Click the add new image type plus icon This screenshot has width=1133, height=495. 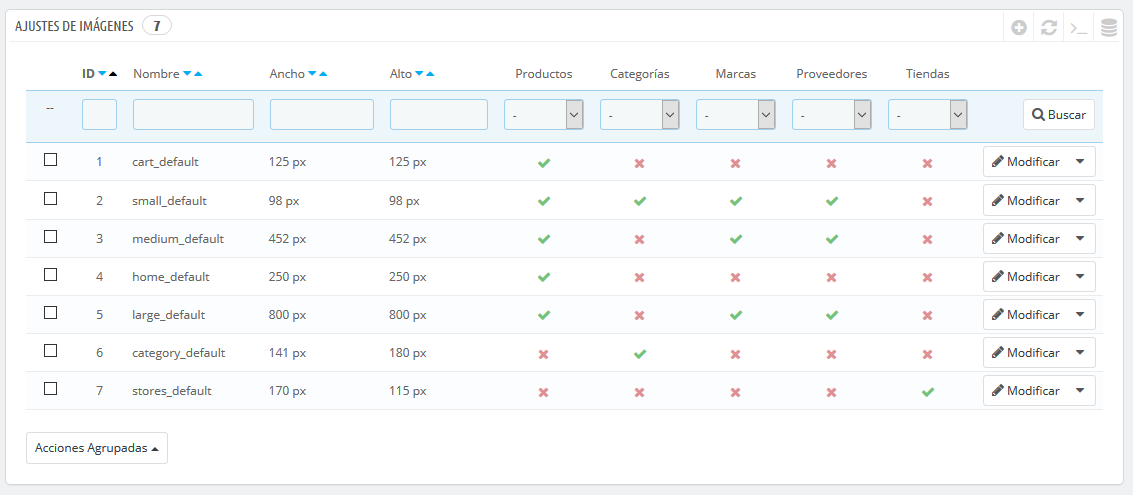tap(1019, 28)
